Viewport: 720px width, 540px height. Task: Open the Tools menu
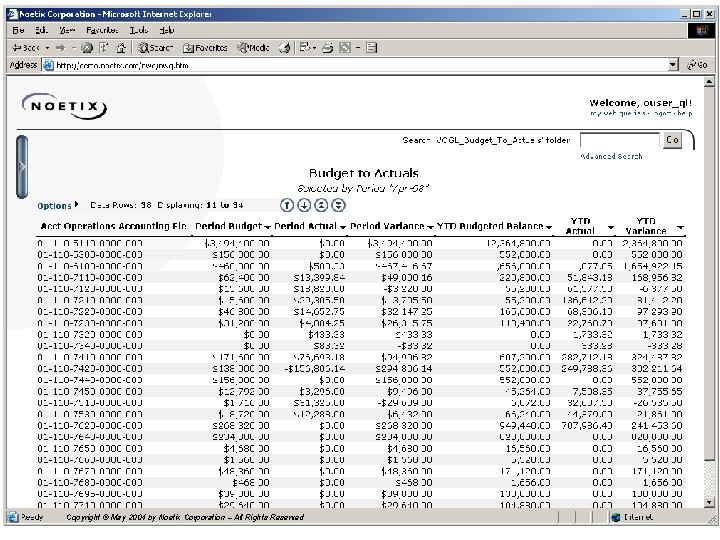tap(139, 30)
